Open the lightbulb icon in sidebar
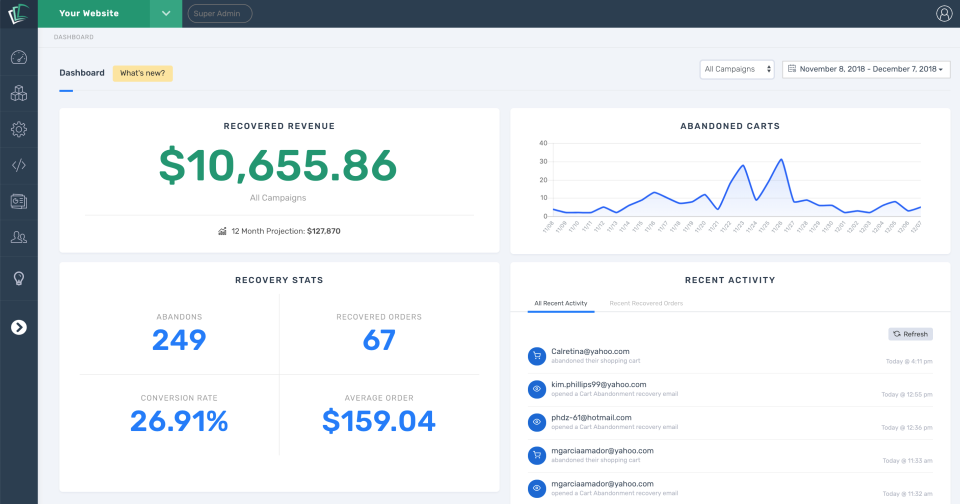This screenshot has width=960, height=504. [18, 279]
